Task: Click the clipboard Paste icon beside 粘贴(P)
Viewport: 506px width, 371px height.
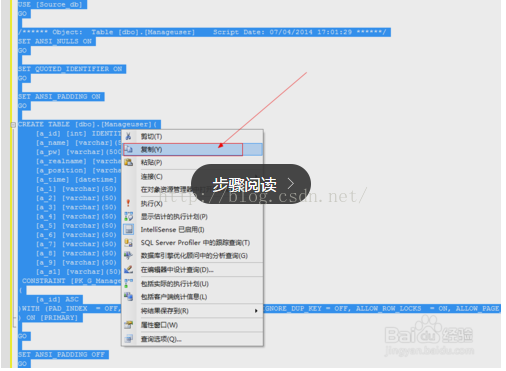Action: coord(128,162)
